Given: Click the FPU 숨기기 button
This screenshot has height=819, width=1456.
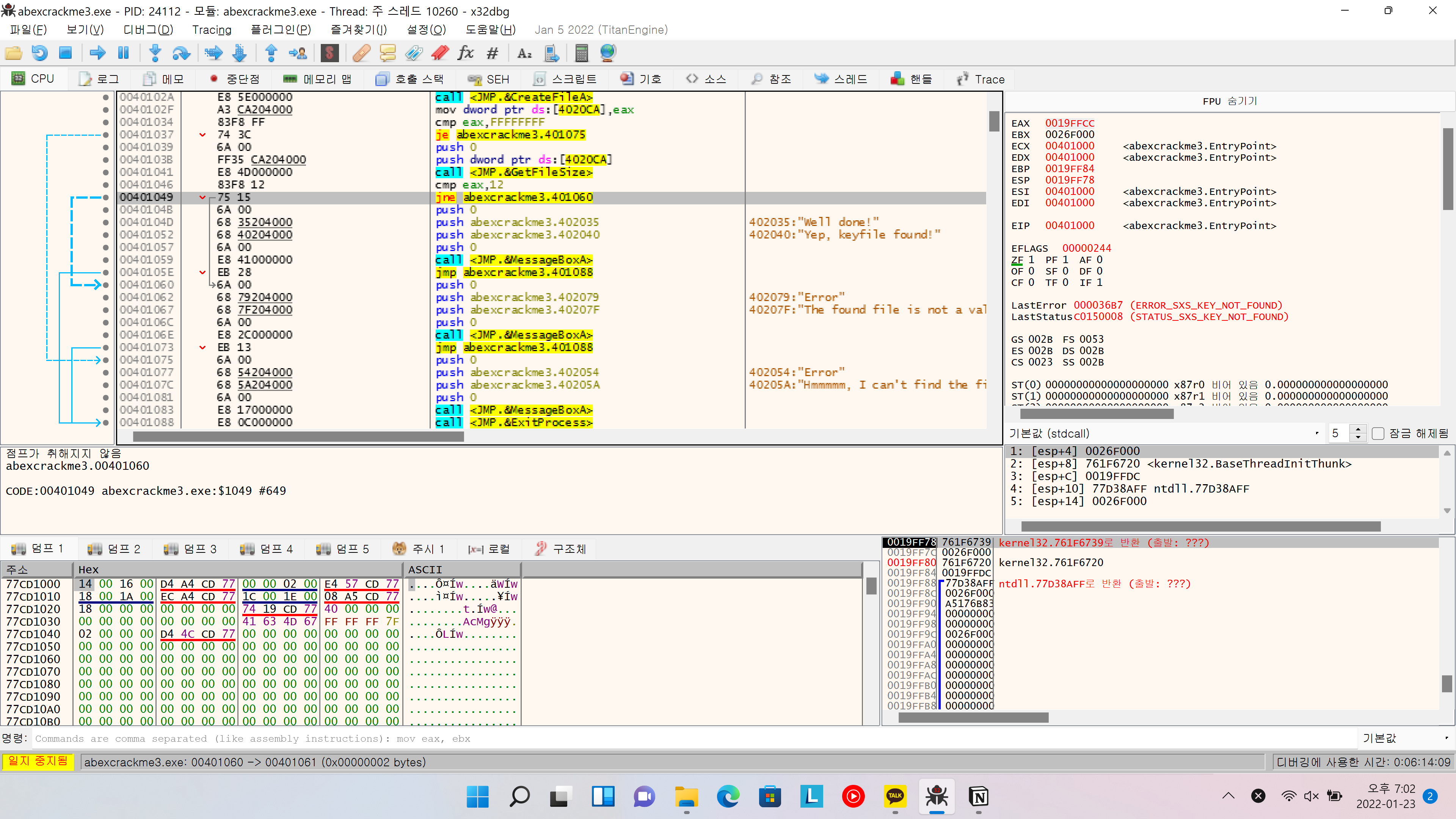Looking at the screenshot, I should (x=1229, y=101).
